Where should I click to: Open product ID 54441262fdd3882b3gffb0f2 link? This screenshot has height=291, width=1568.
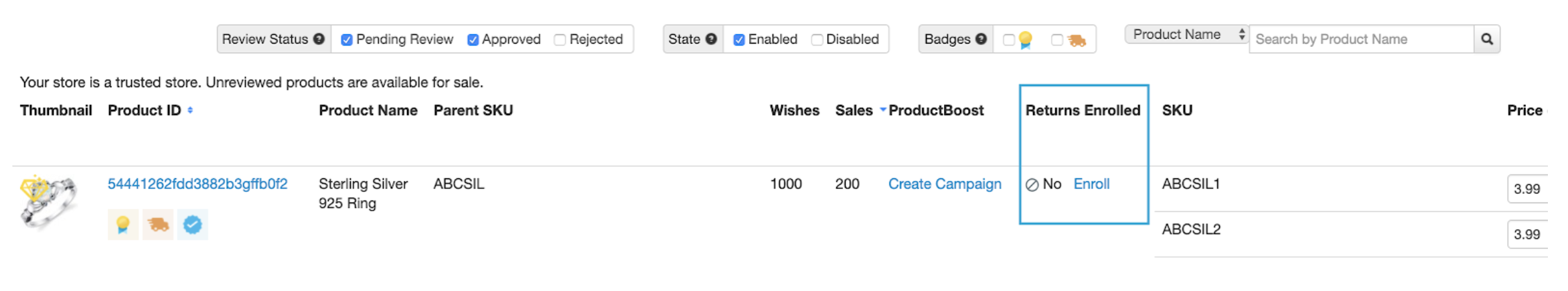coord(198,184)
